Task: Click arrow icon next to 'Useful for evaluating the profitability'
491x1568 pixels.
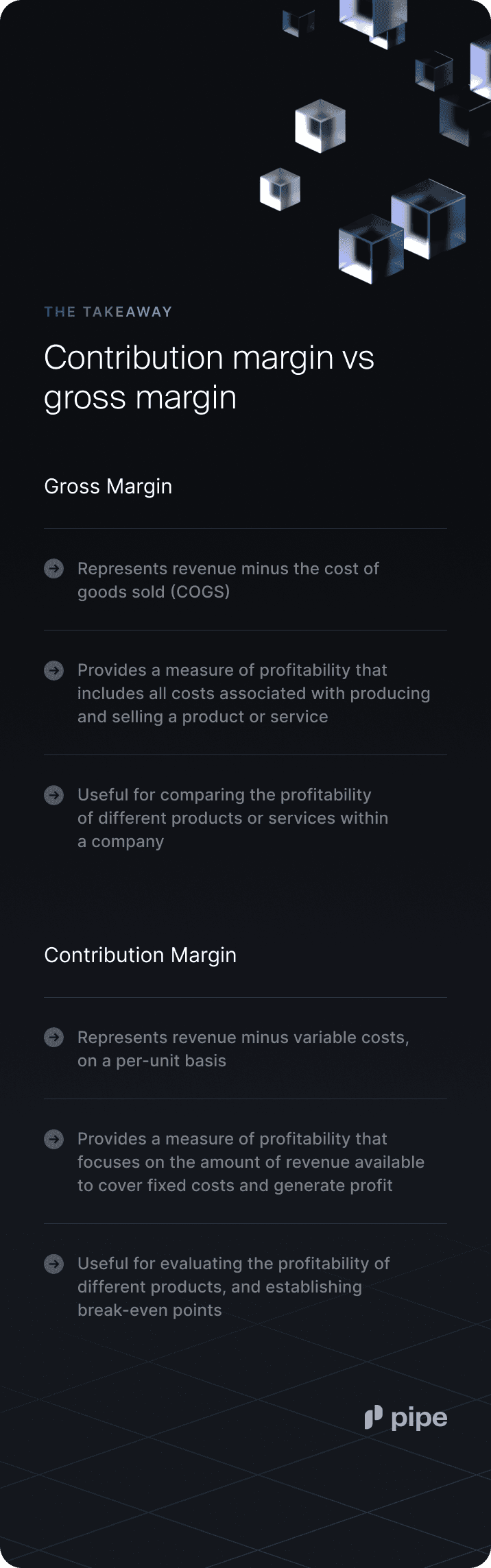Action: (x=53, y=1264)
